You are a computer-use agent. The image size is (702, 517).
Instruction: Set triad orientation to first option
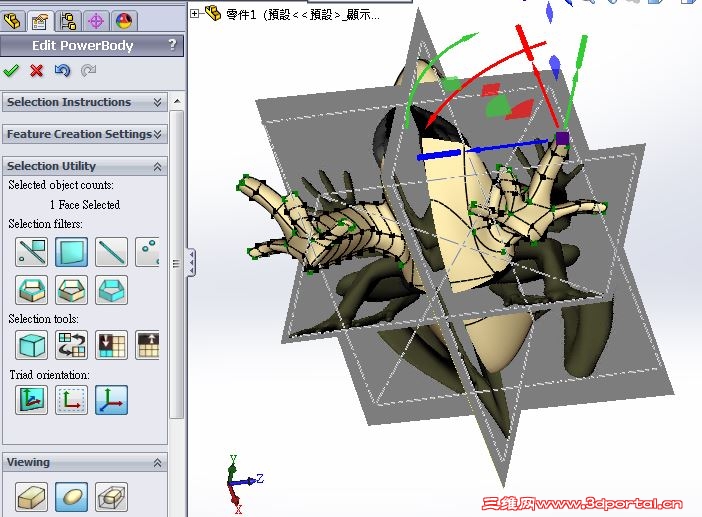click(31, 400)
